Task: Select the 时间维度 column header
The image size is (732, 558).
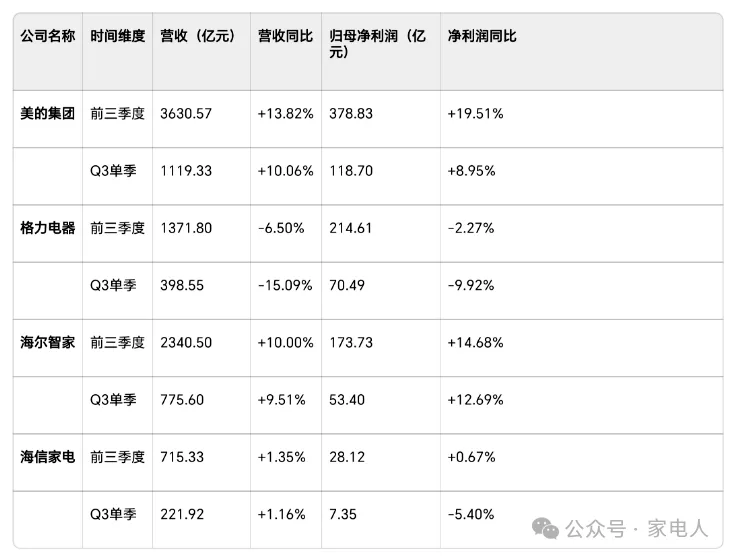Action: coord(117,36)
